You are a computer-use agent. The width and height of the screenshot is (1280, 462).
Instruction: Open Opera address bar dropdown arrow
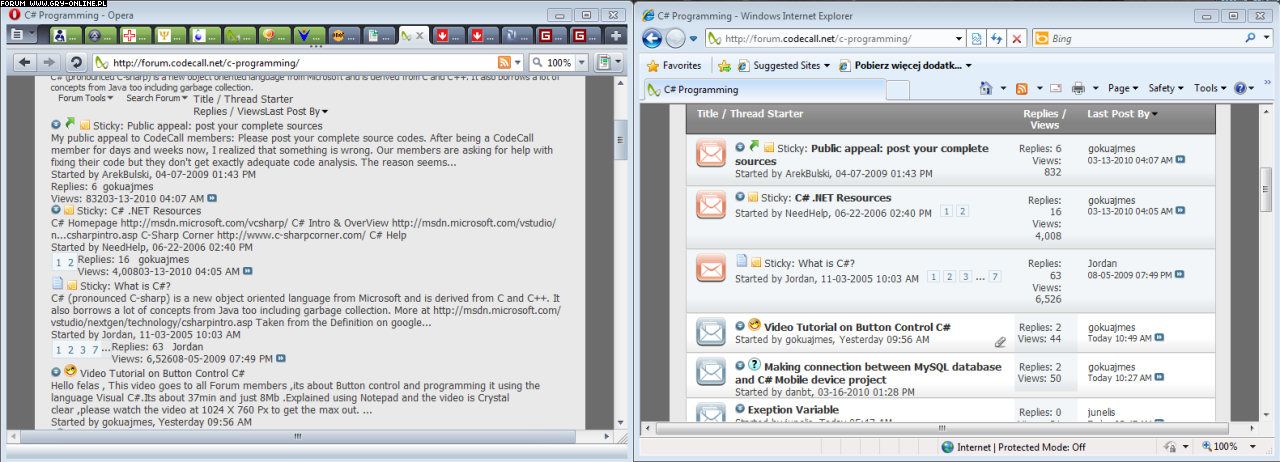click(x=517, y=63)
